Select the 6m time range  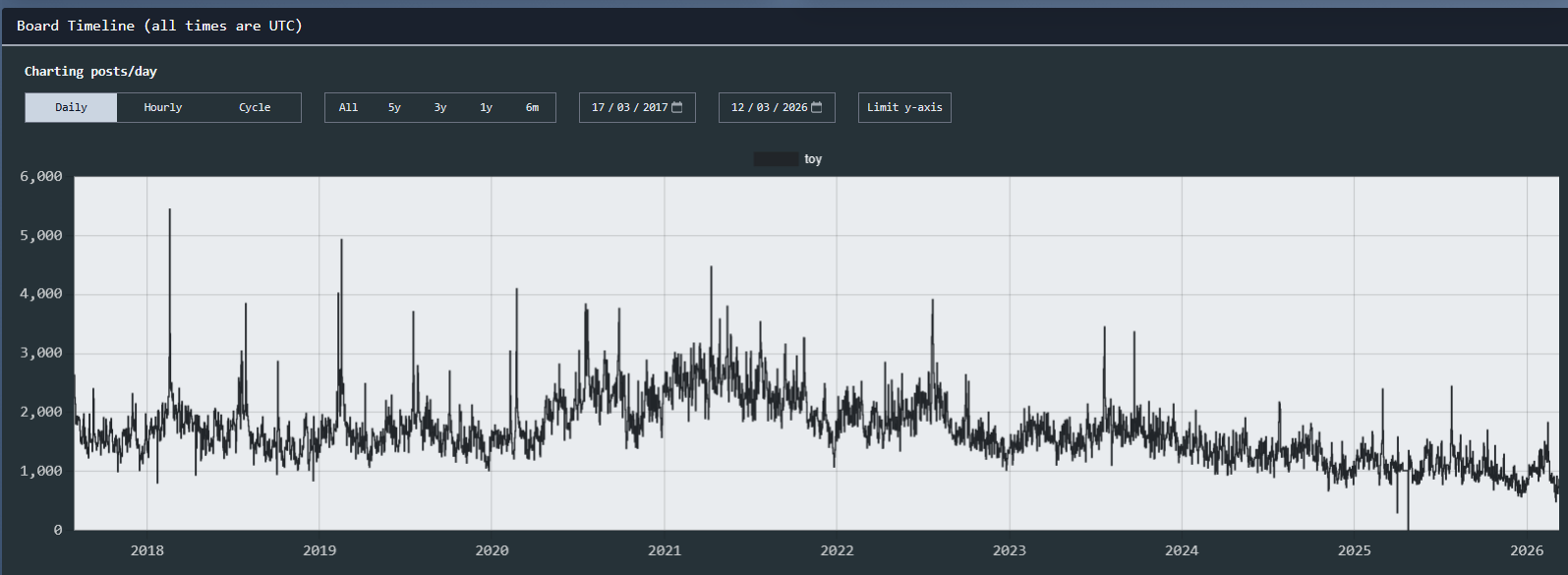[x=532, y=107]
